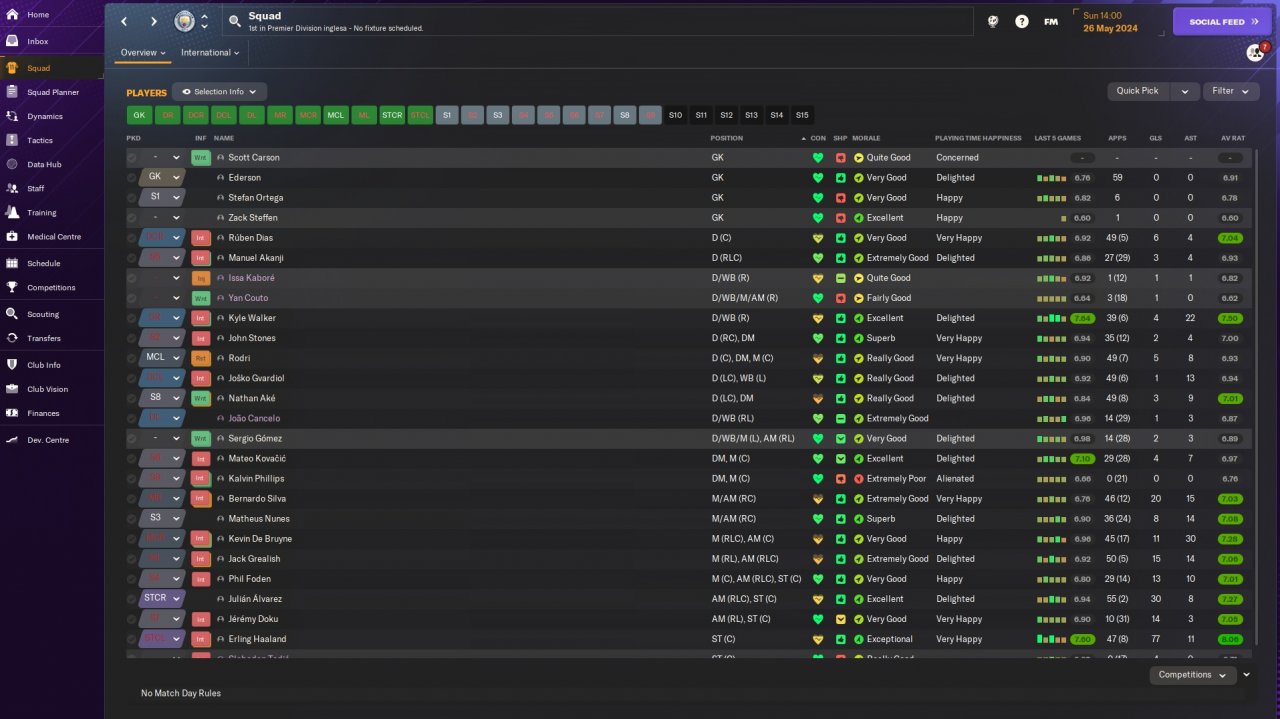Open Kevin De Bruyne's player profile
Image resolution: width=1280 pixels, height=719 pixels.
pos(260,539)
